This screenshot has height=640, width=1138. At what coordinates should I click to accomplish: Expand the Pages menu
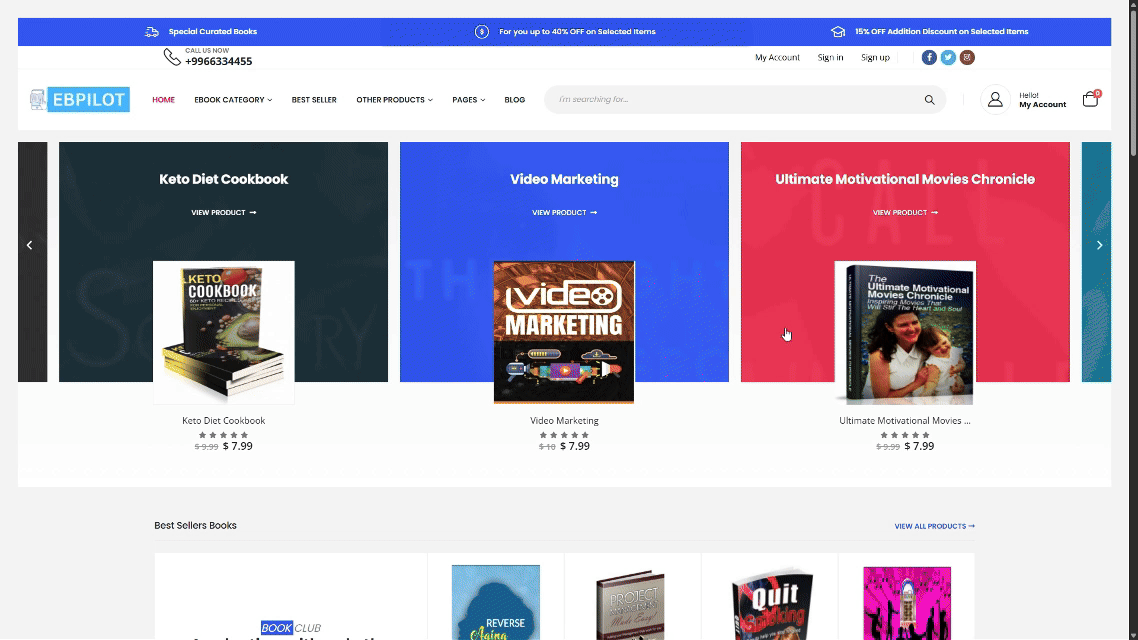(x=468, y=99)
